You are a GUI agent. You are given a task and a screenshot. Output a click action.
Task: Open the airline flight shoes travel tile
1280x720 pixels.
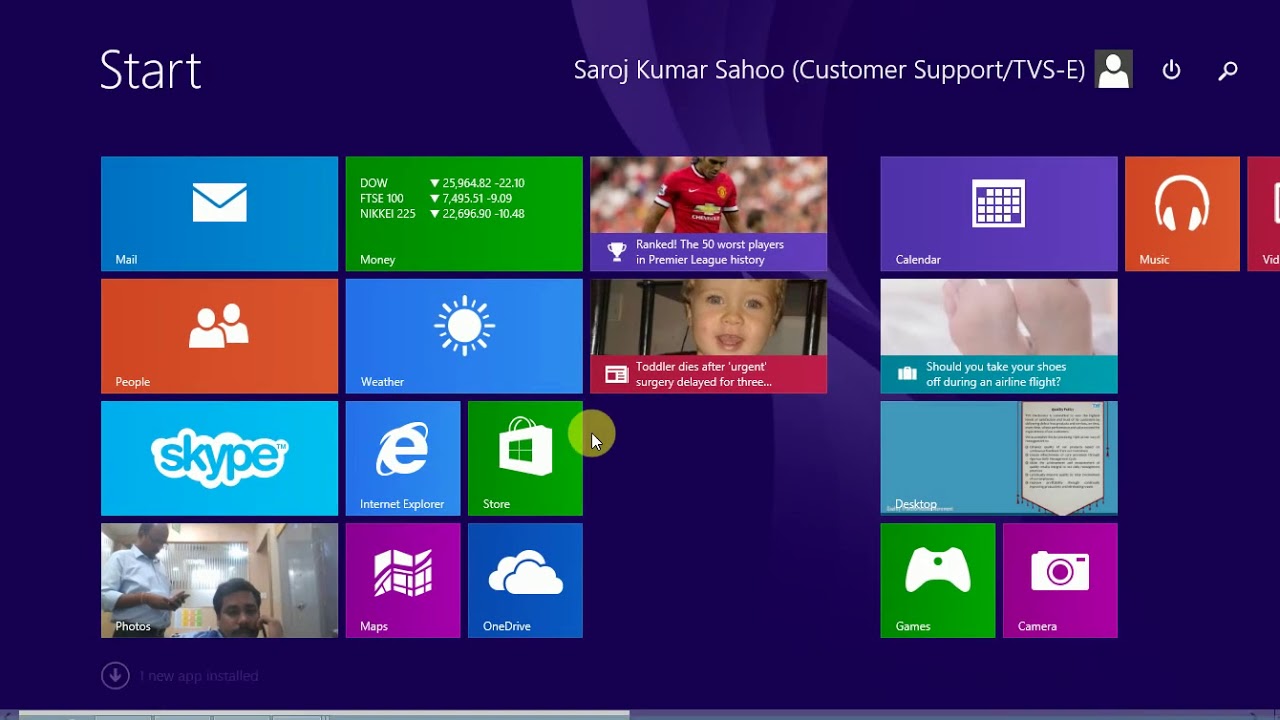(x=999, y=336)
